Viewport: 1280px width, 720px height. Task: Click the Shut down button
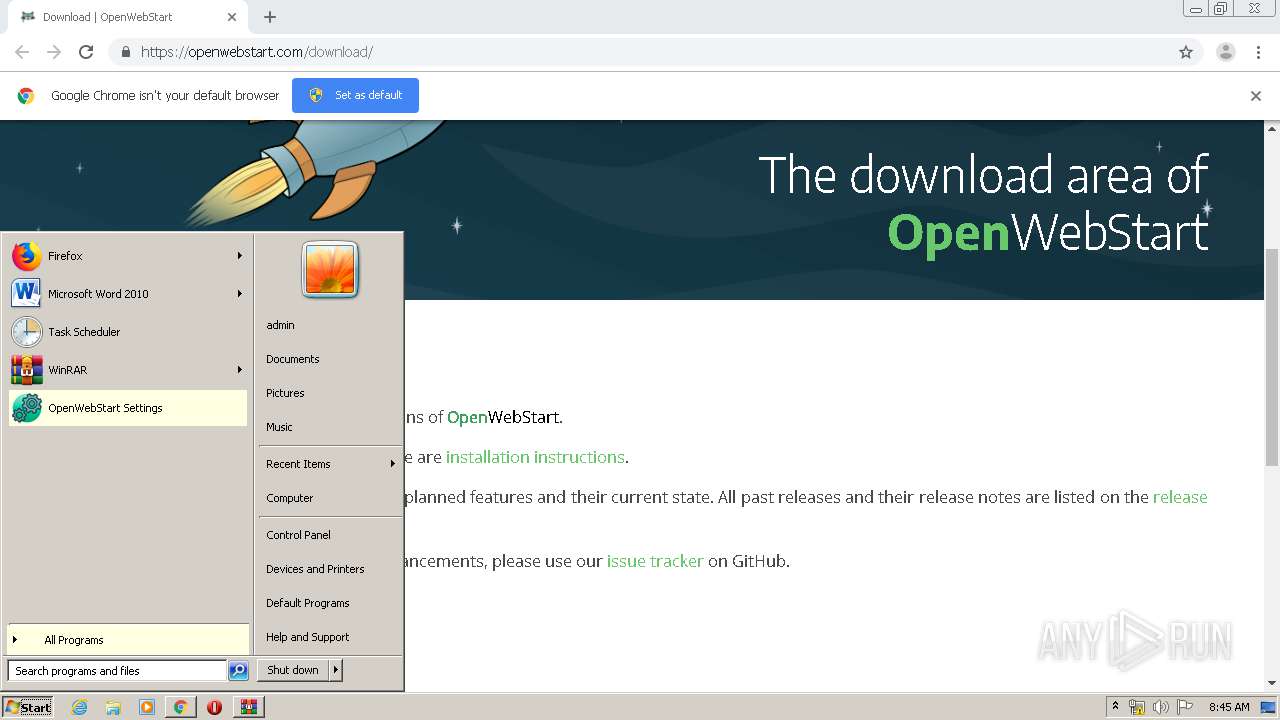point(293,670)
